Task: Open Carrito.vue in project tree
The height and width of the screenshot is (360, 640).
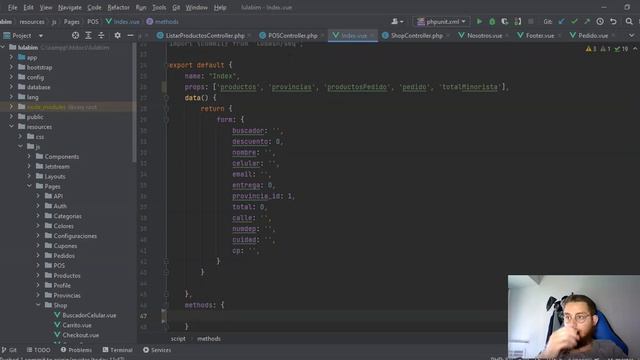Action: tap(77, 325)
